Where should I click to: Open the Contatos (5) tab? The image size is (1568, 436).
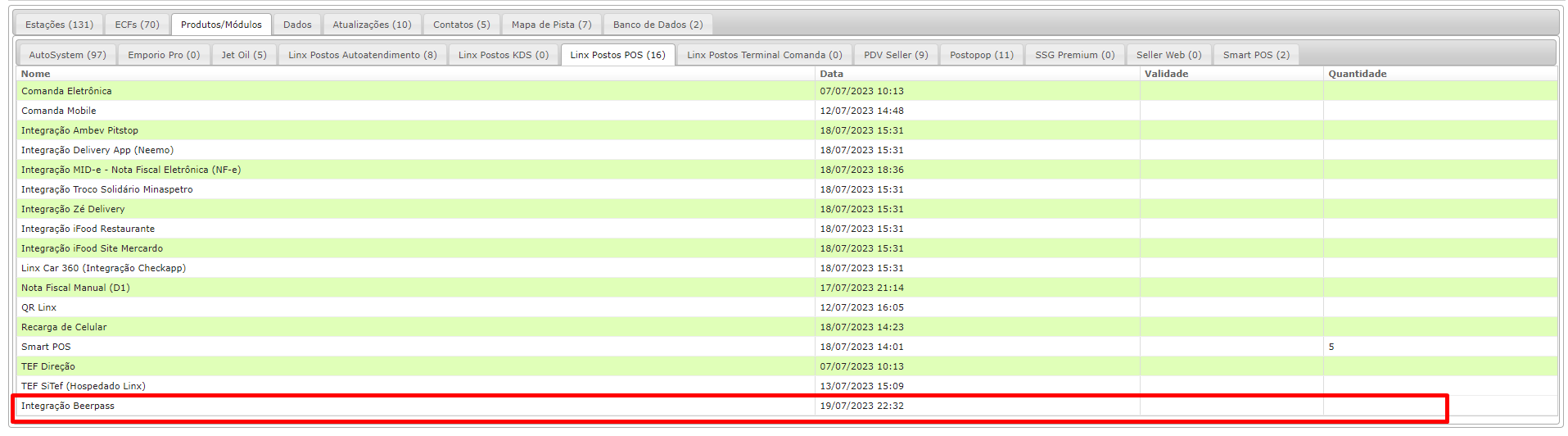(x=462, y=25)
